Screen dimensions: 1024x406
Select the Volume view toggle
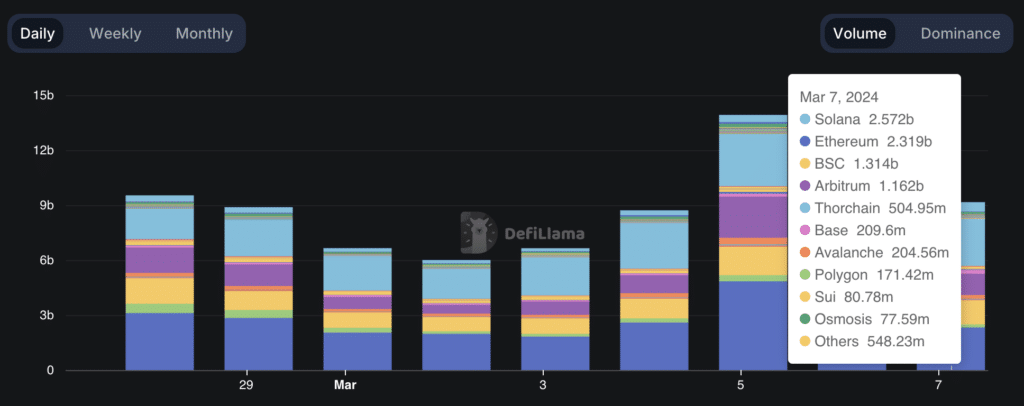pyautogui.click(x=859, y=33)
